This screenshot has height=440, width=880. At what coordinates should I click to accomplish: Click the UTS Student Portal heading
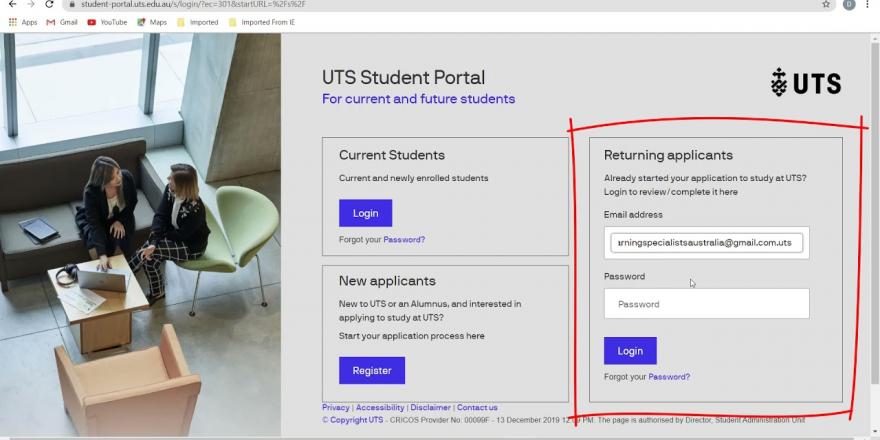coord(404,77)
